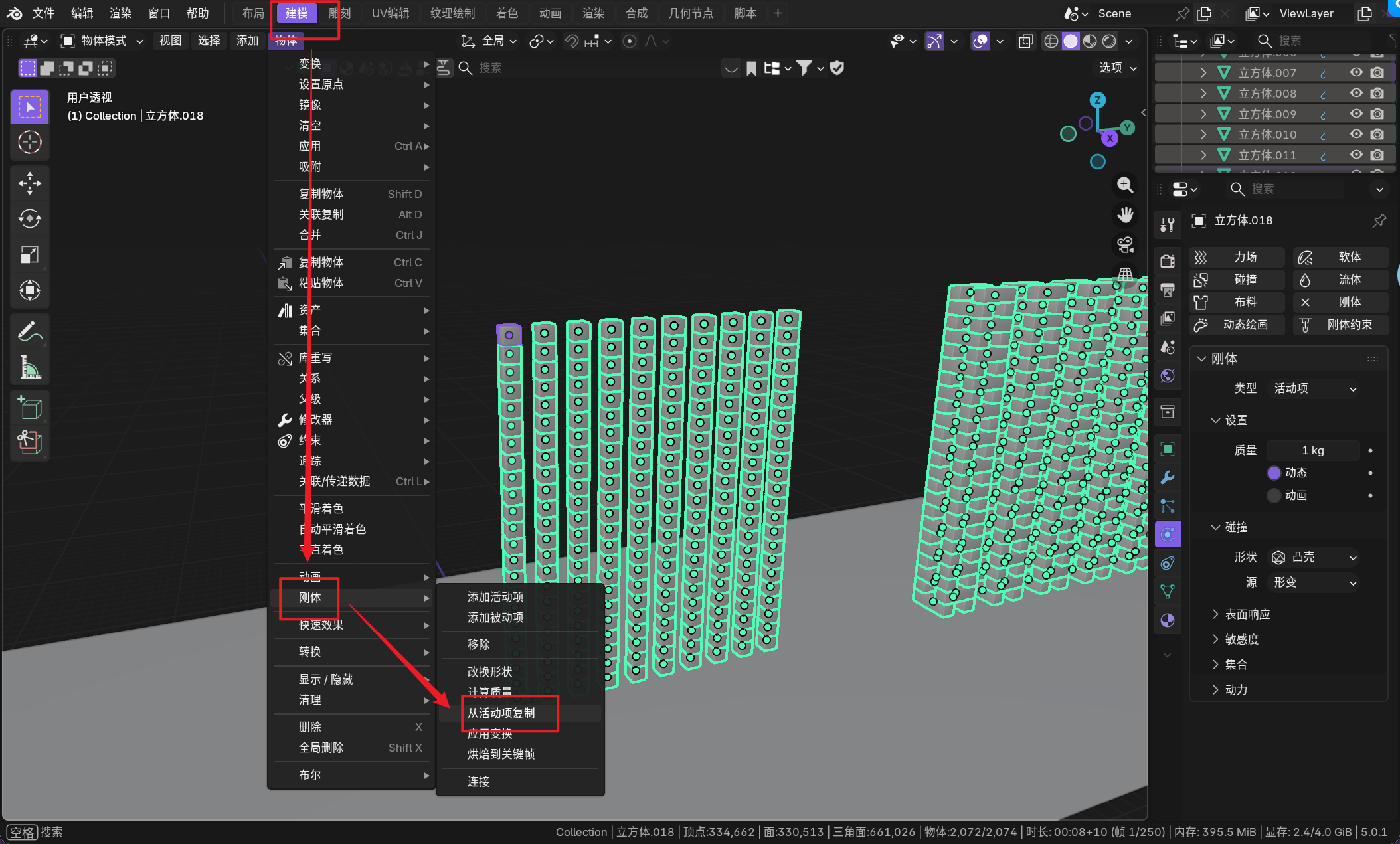Select the Rotate tool icon
The height and width of the screenshot is (844, 1400).
pos(29,218)
